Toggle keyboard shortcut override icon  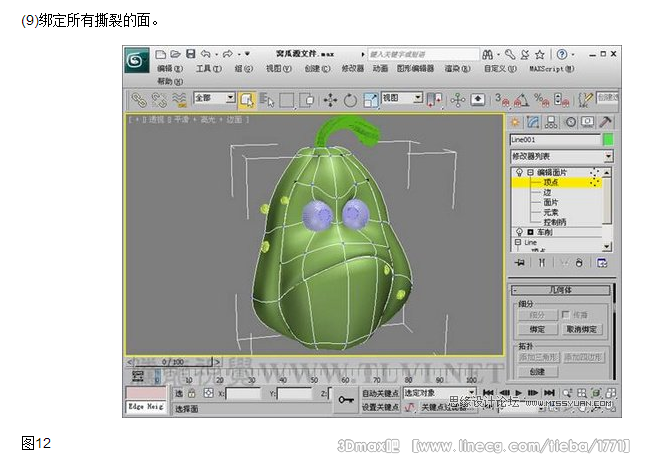pyautogui.click(x=478, y=100)
